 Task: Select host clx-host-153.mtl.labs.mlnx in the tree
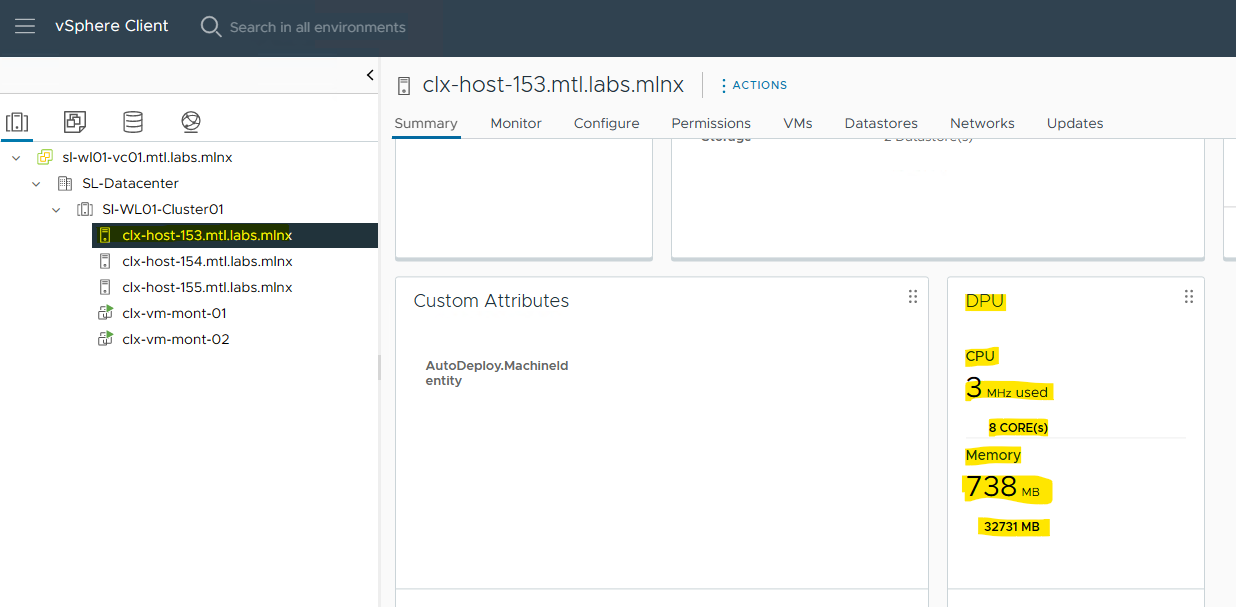pos(207,235)
